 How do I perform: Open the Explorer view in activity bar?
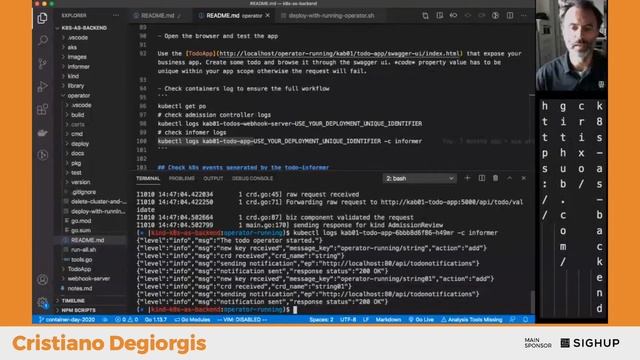pos(42,18)
